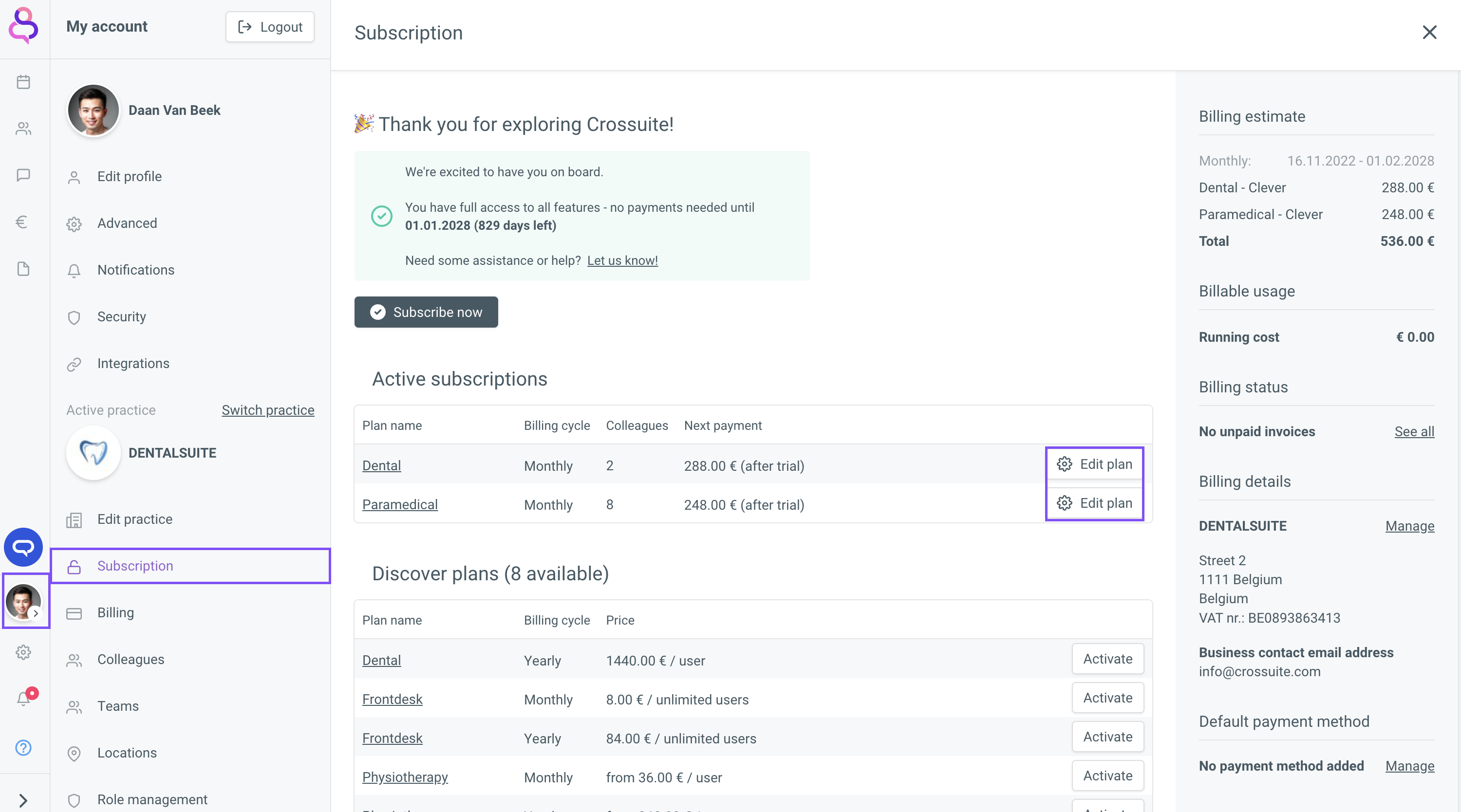Open the patients icon in left sidebar

tap(23, 129)
